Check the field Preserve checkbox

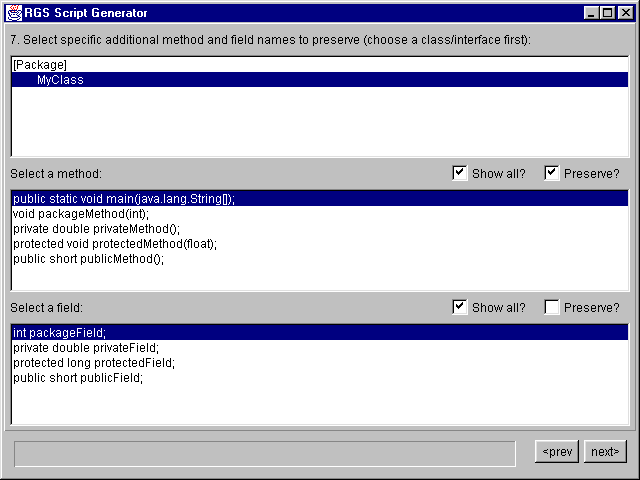coord(551,307)
